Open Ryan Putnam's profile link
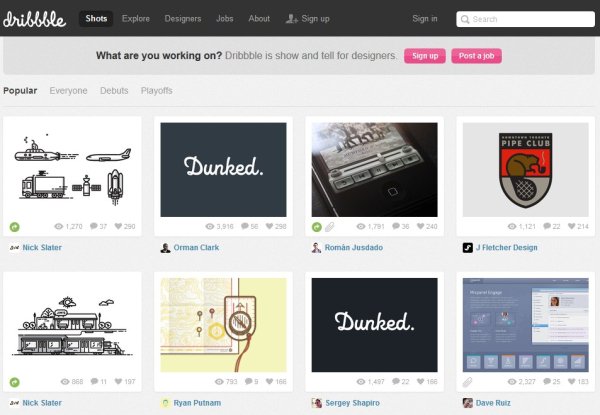This screenshot has width=600, height=415. pyautogui.click(x=197, y=403)
